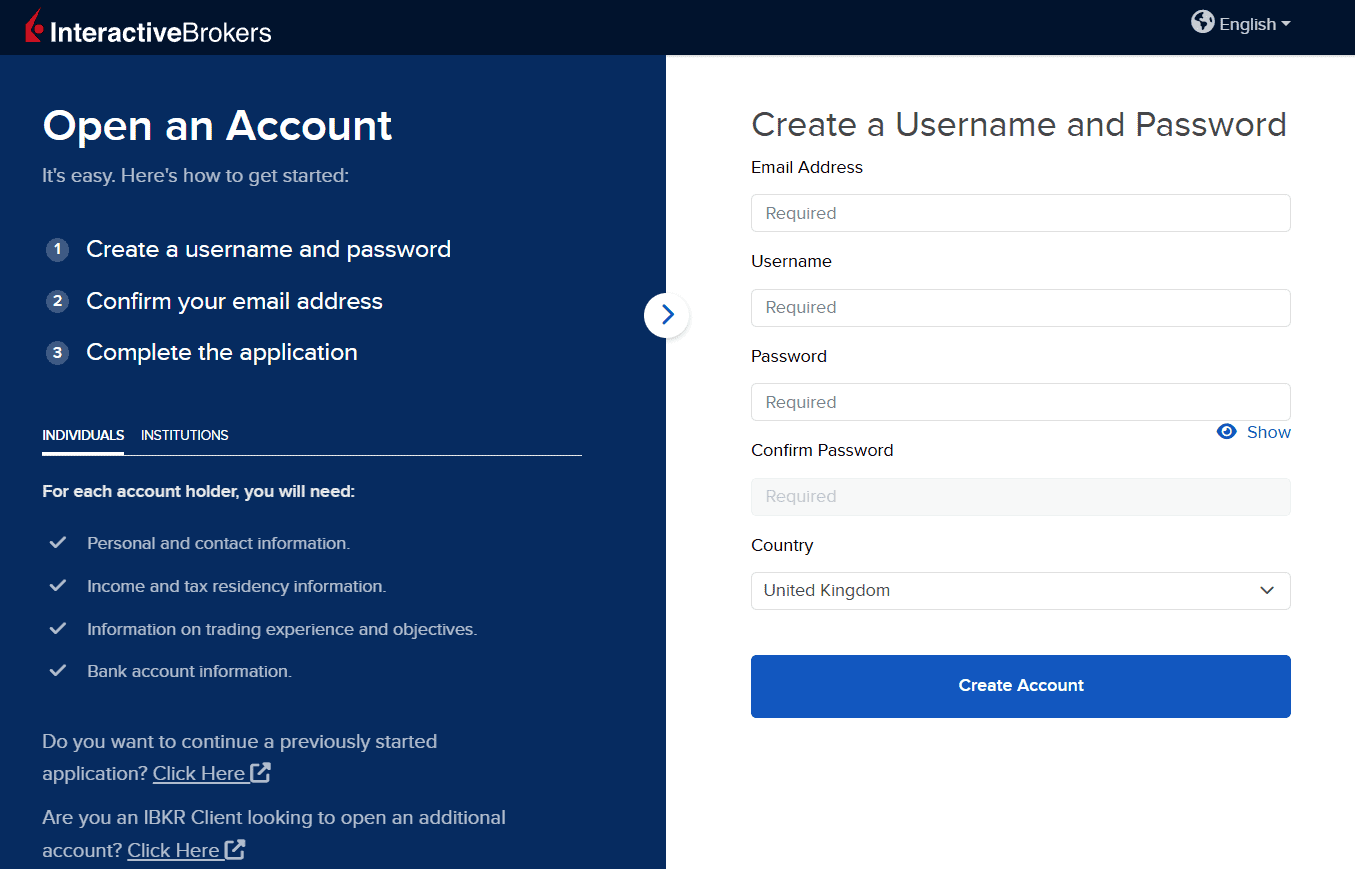Click the Interactive Brokers logo

tap(148, 29)
